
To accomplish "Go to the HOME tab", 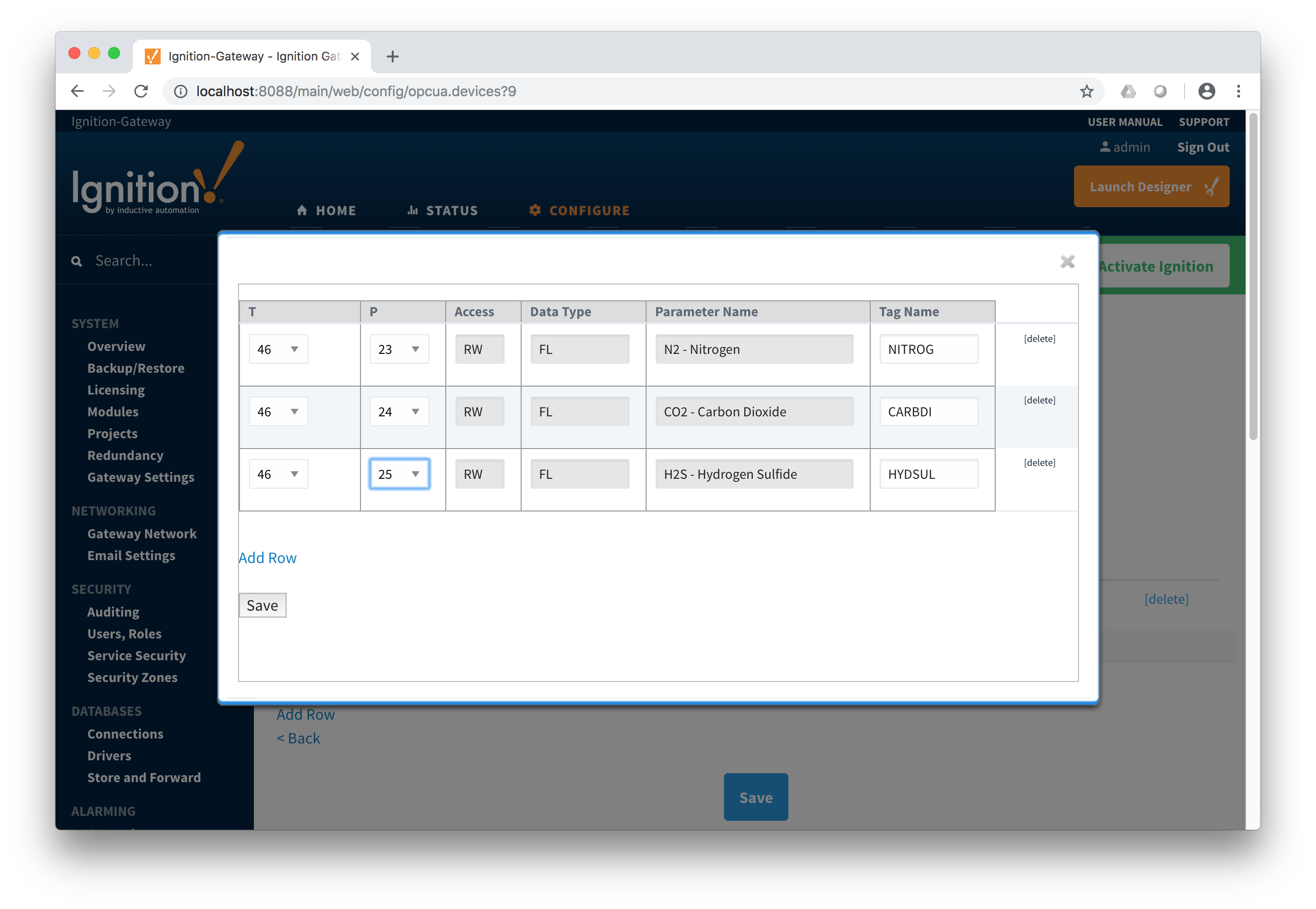I will click(x=326, y=211).
